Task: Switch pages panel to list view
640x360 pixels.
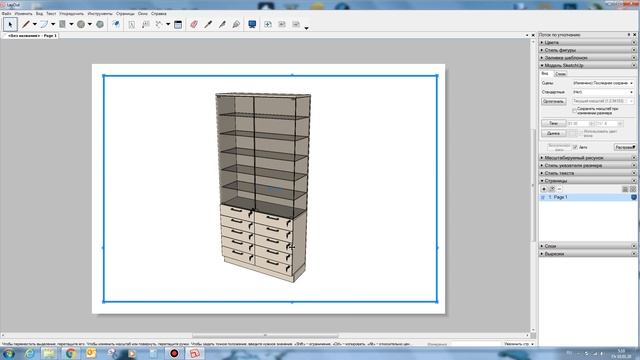Action: 625,189
